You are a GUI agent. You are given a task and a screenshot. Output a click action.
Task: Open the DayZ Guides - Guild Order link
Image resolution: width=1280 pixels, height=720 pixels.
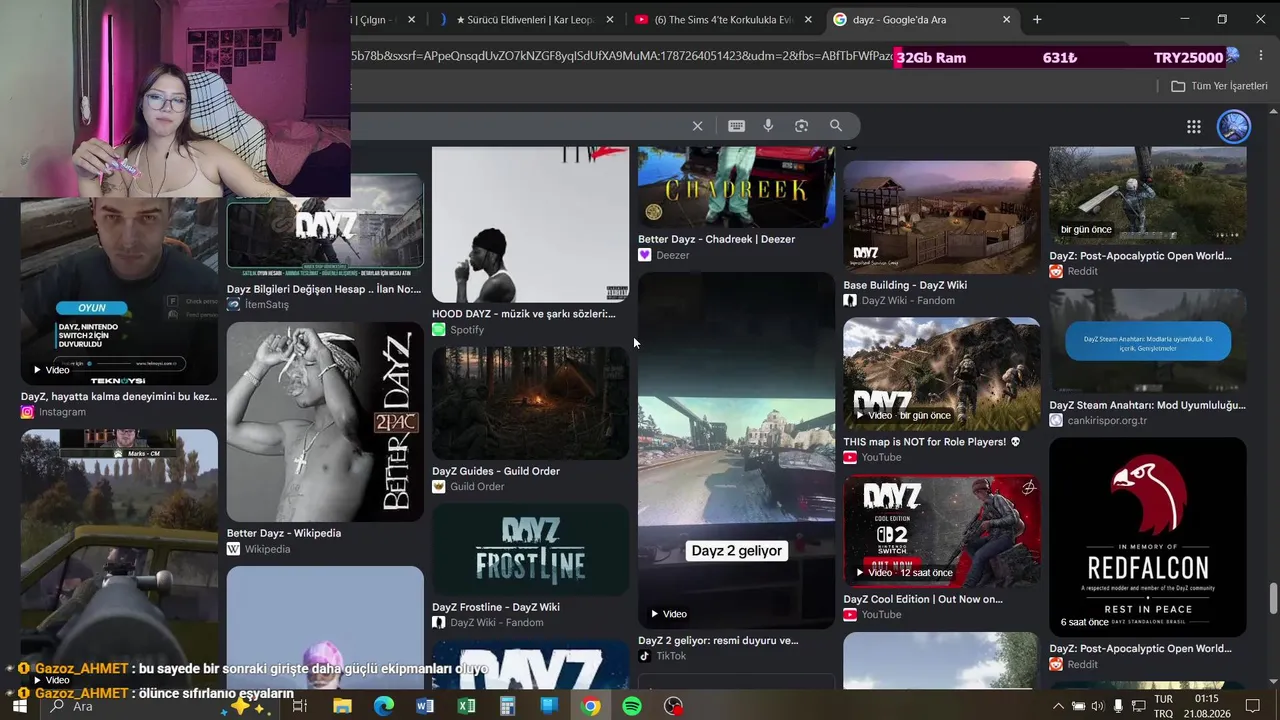click(x=496, y=471)
